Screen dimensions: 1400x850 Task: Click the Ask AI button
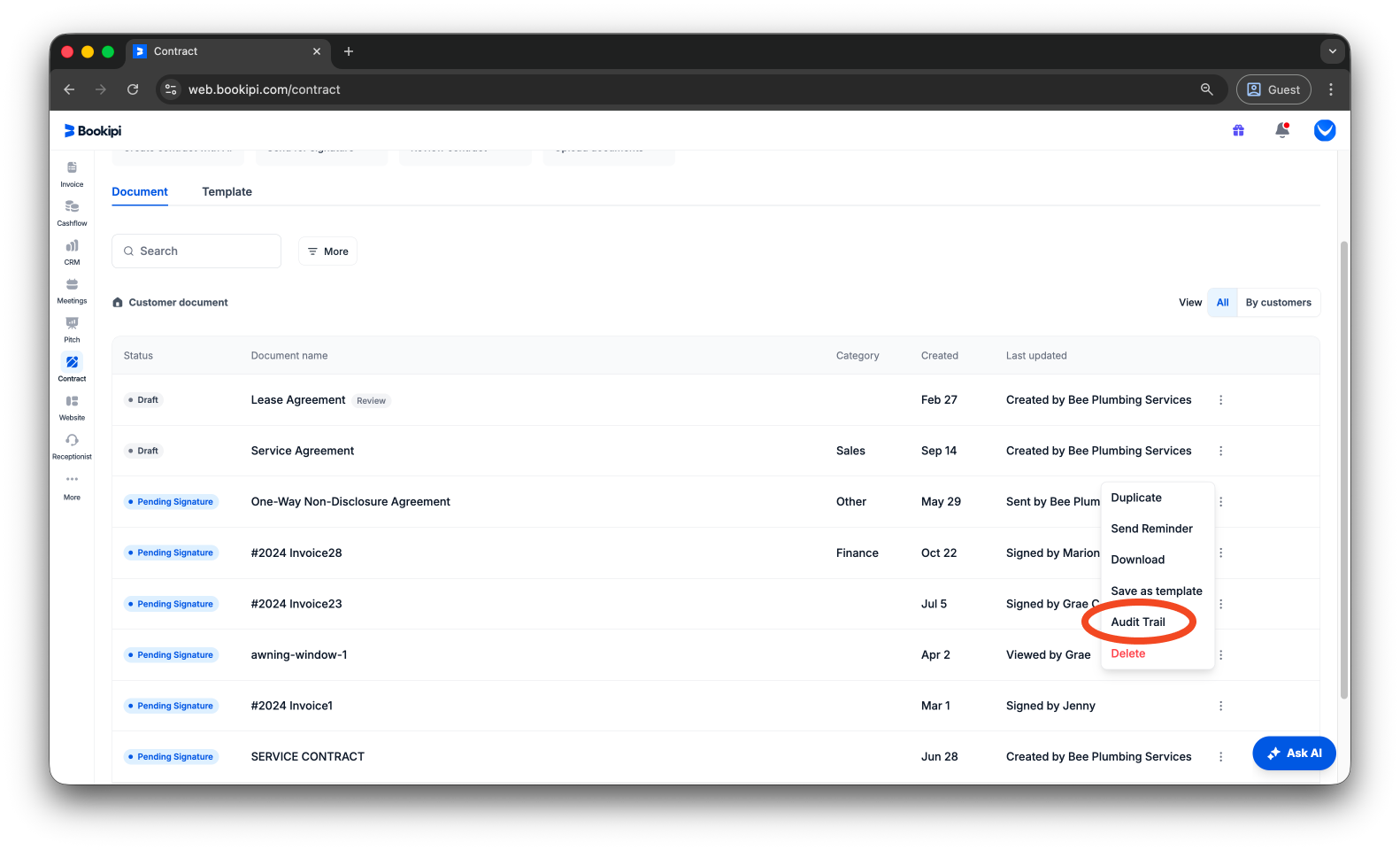[1294, 753]
